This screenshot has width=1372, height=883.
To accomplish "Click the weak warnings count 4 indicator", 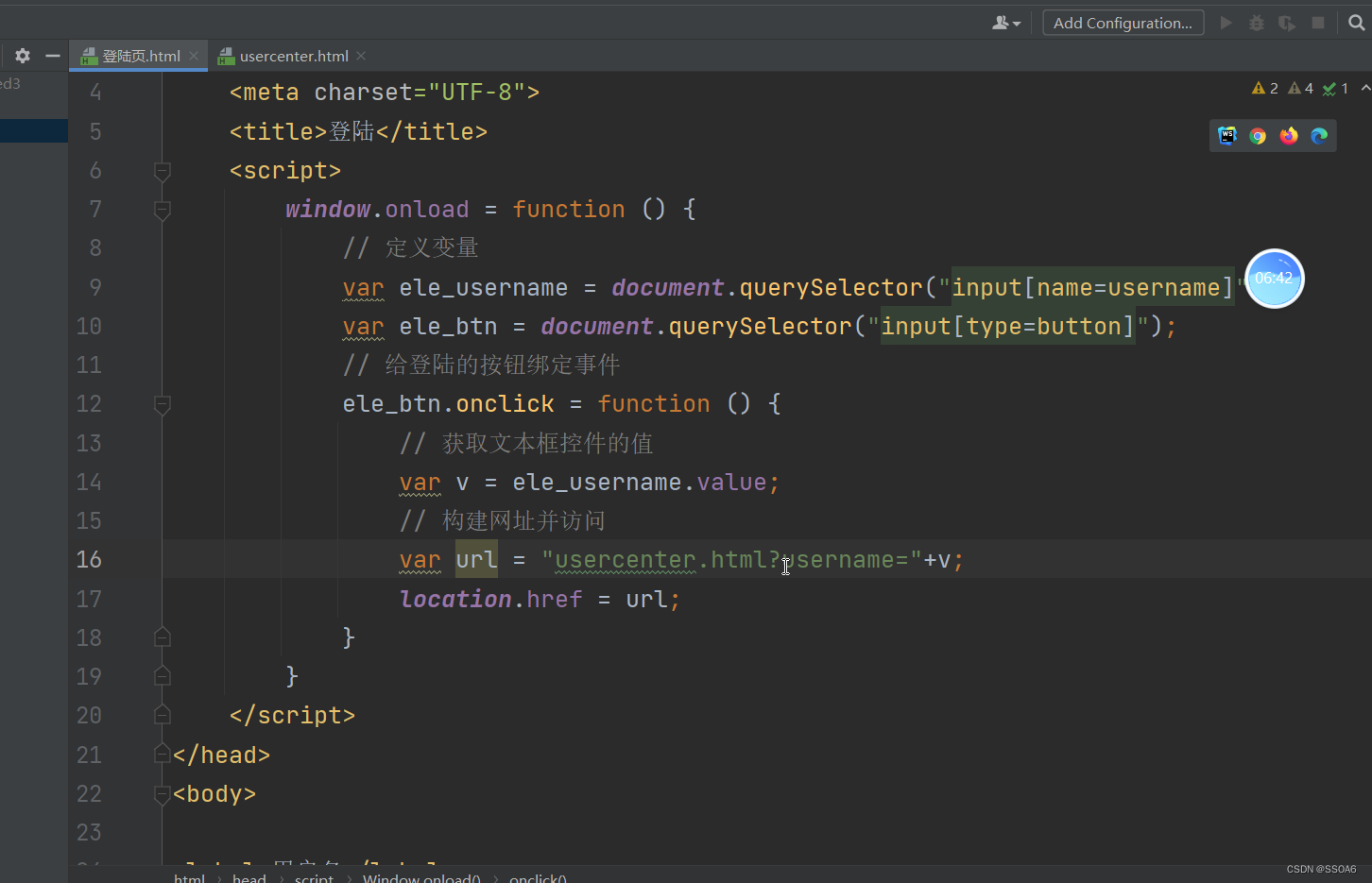I will tap(1301, 88).
